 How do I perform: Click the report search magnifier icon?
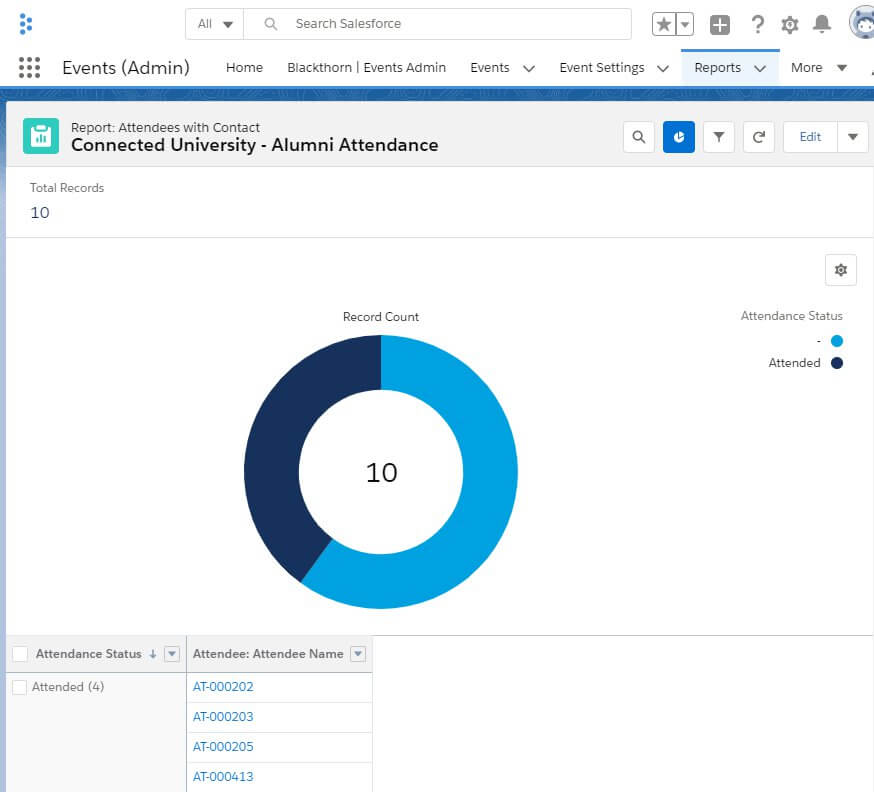pyautogui.click(x=638, y=137)
